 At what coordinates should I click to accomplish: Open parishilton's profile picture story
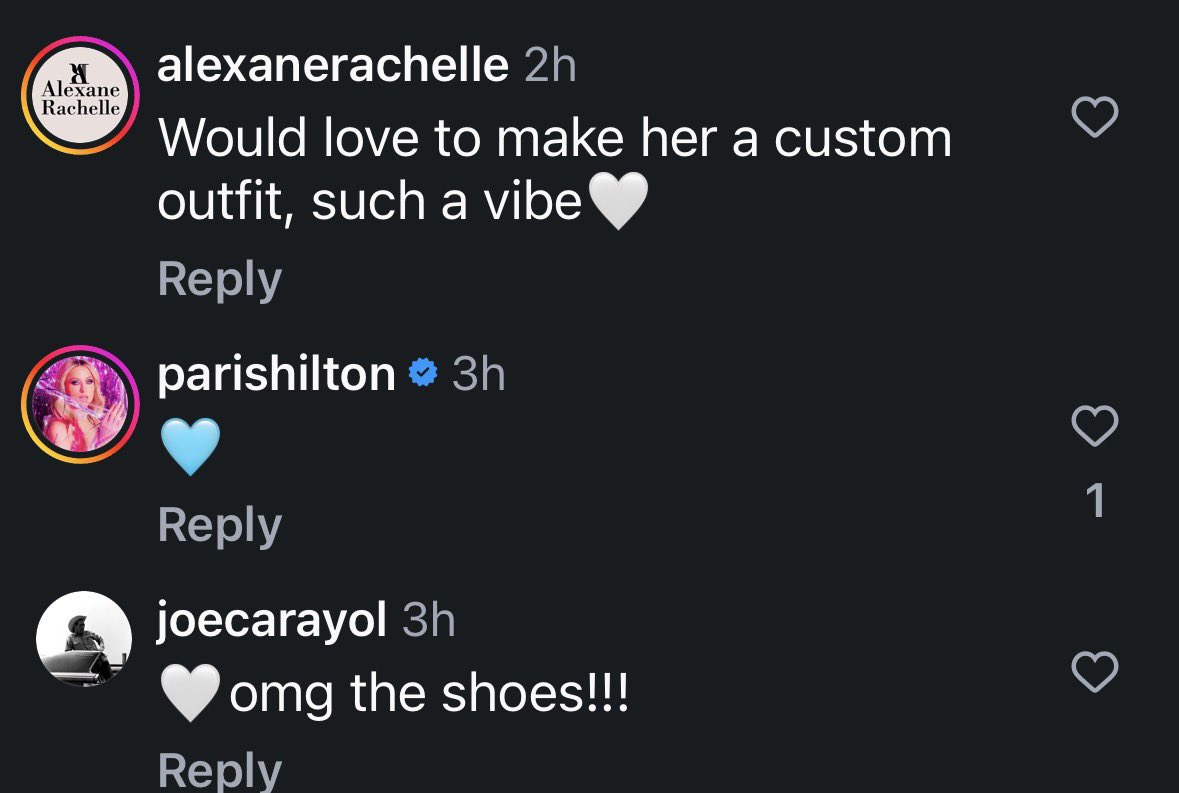pyautogui.click(x=80, y=404)
